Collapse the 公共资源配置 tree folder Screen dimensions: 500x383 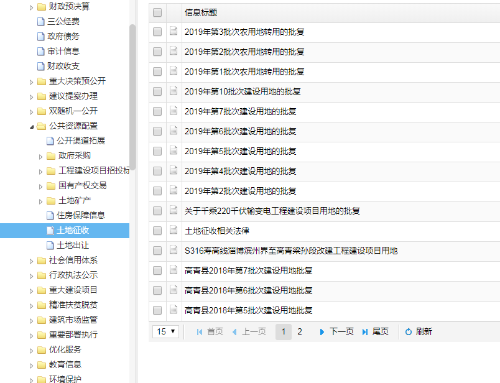pyautogui.click(x=32, y=127)
